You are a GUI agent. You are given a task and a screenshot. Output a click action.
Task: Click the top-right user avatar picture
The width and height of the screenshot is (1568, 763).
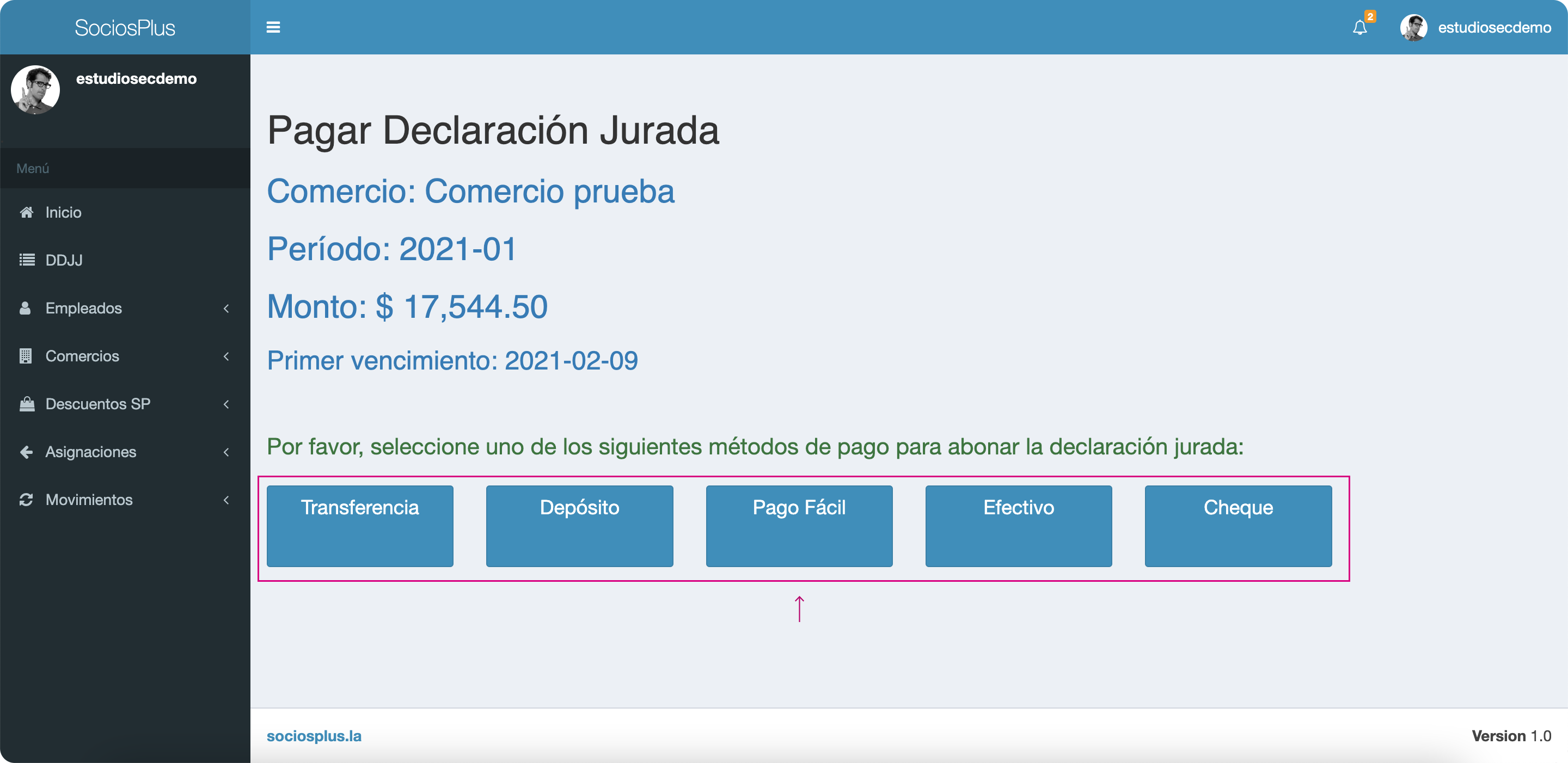pyautogui.click(x=1413, y=27)
